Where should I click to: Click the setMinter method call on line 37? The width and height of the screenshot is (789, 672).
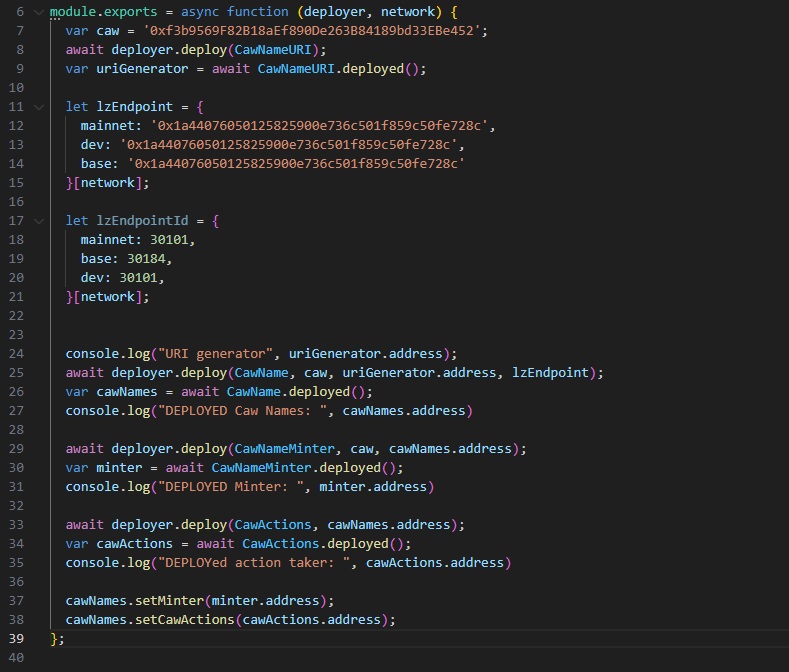coord(169,601)
